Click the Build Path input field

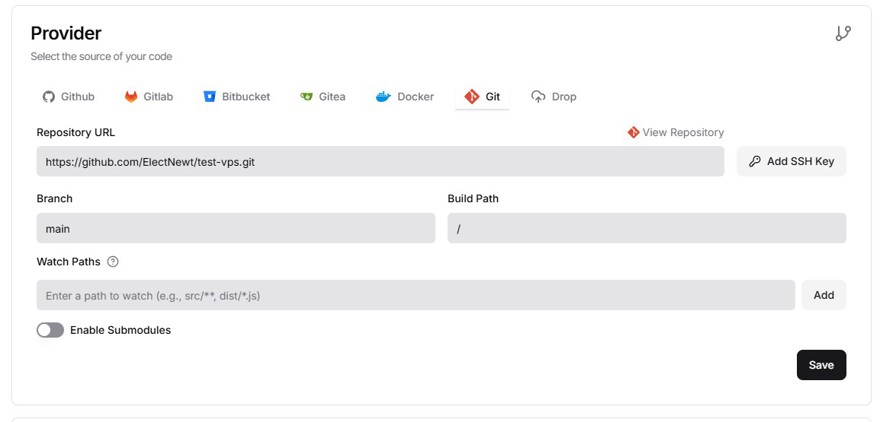coord(646,228)
